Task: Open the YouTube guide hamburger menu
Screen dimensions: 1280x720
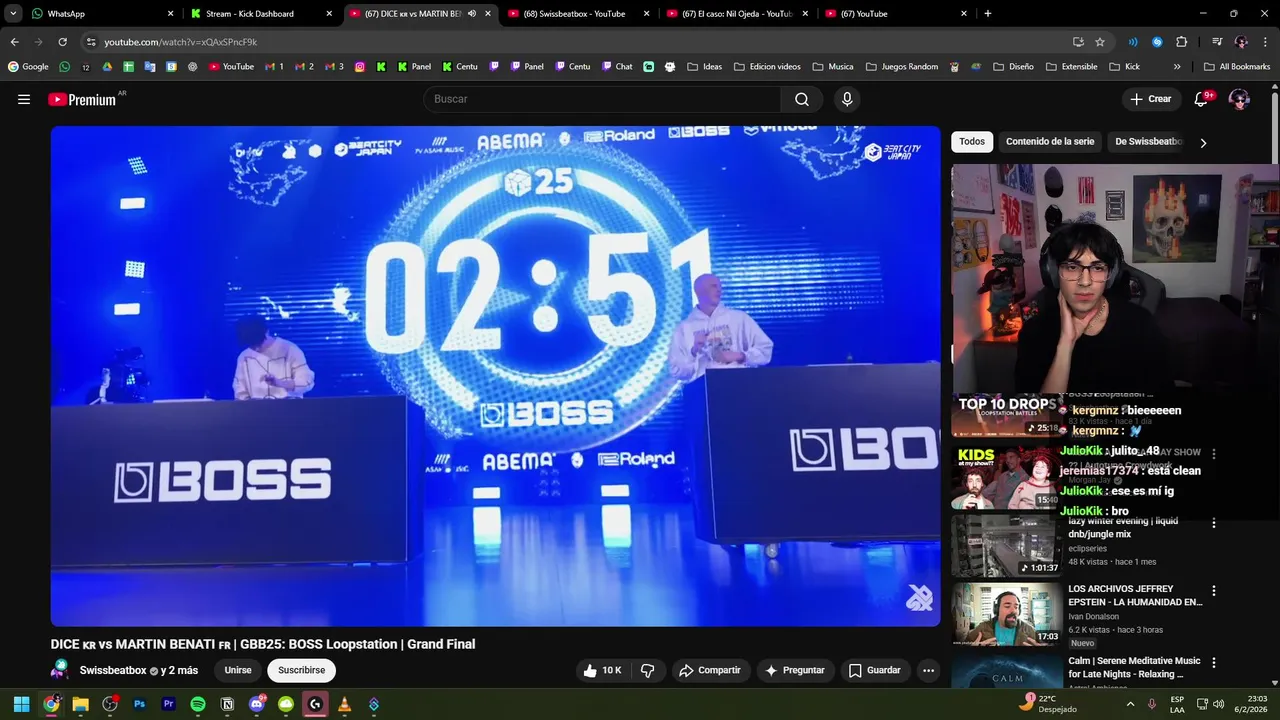Action: tap(24, 99)
